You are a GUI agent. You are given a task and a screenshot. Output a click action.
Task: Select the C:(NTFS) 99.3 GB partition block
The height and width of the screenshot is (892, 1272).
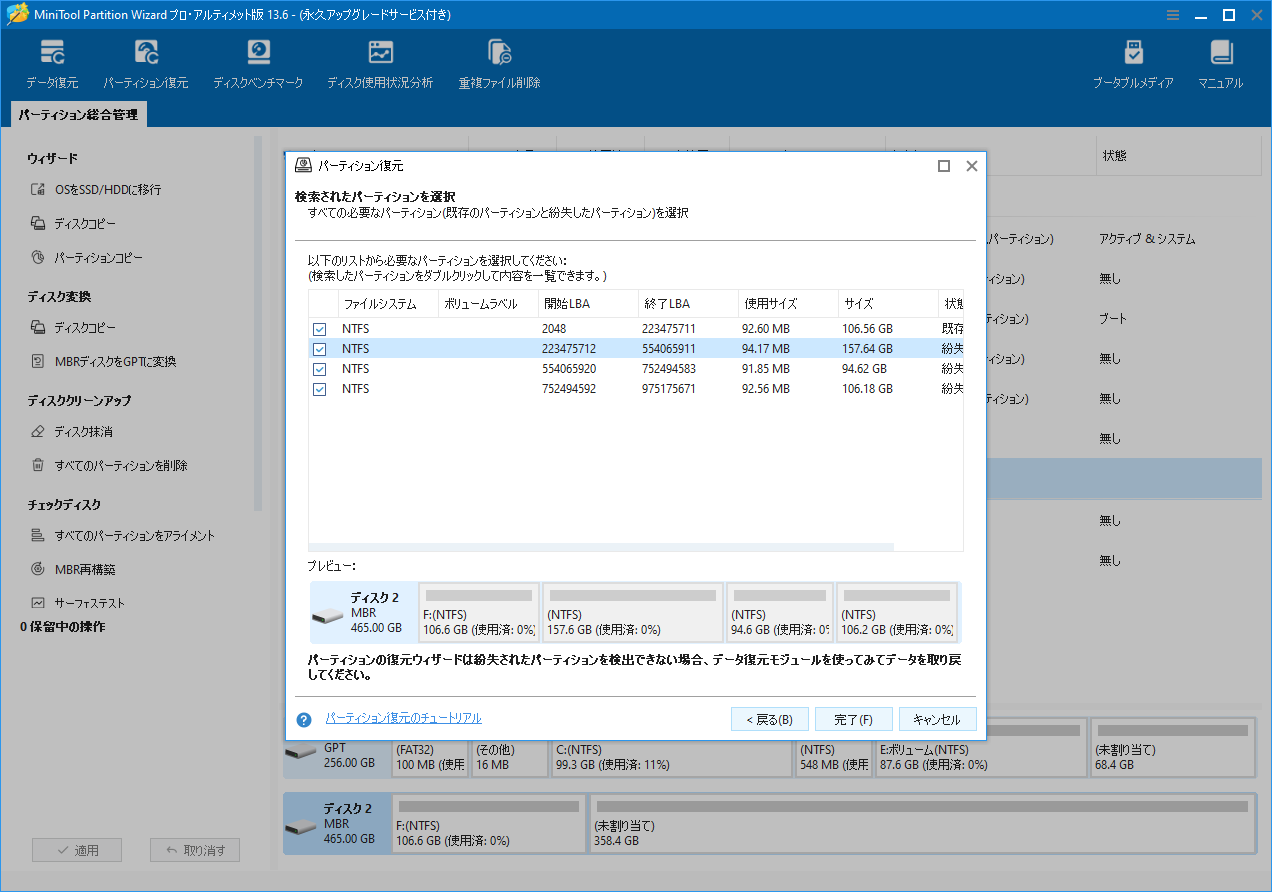(671, 749)
